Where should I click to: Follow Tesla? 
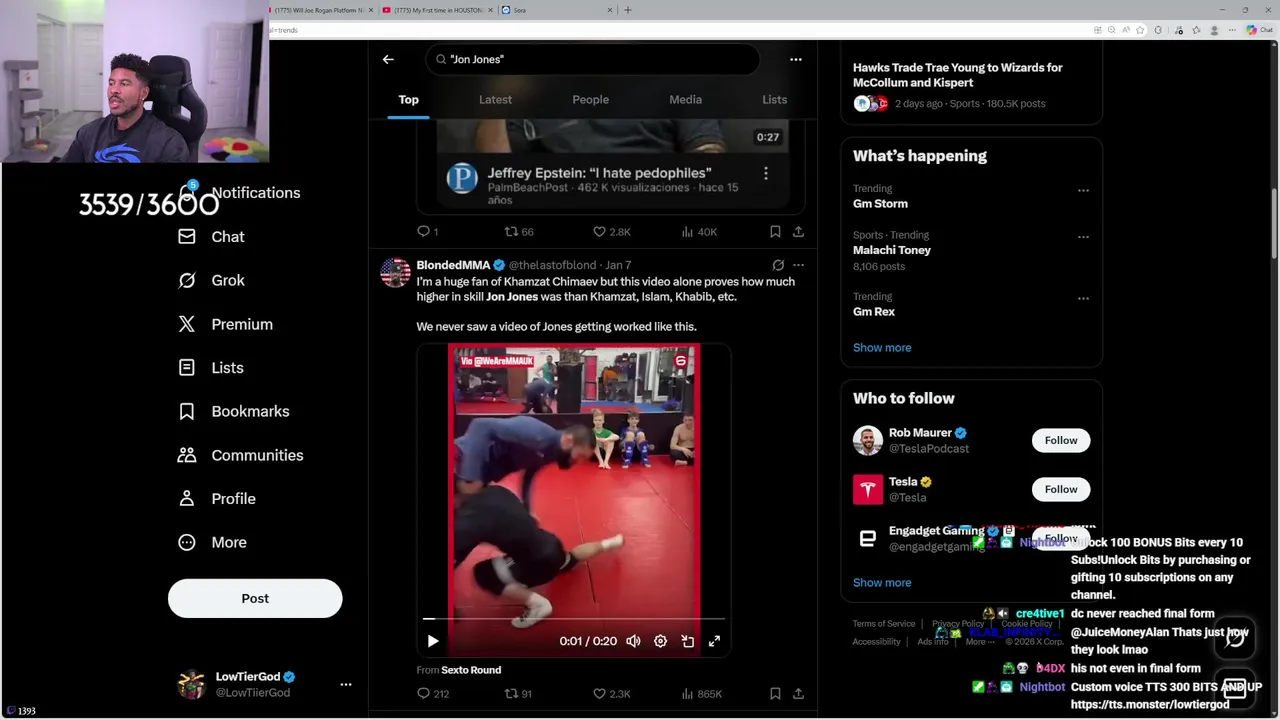pyautogui.click(x=1061, y=489)
